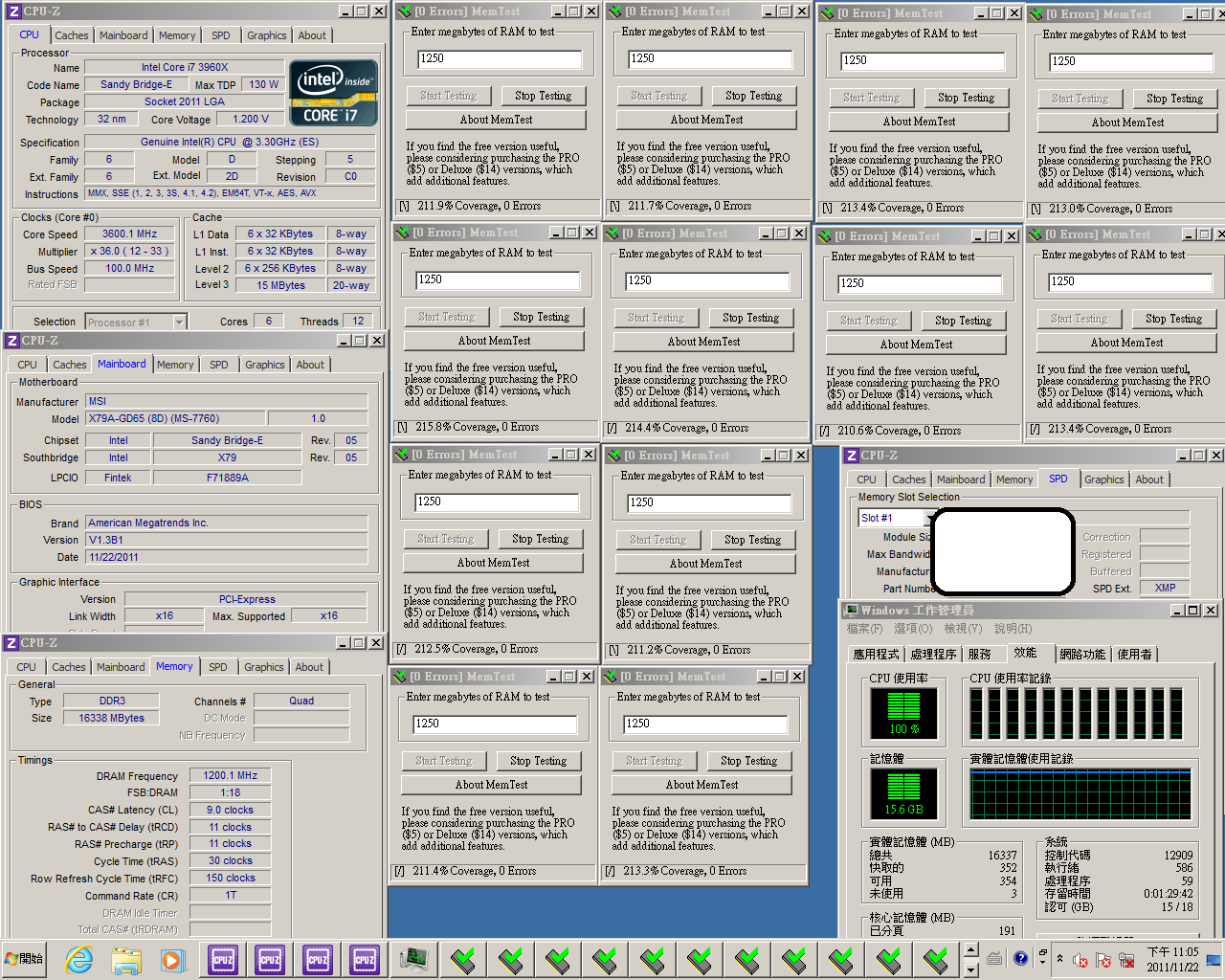Click title icon of MemTest window with 211.2% coverage

[614, 456]
